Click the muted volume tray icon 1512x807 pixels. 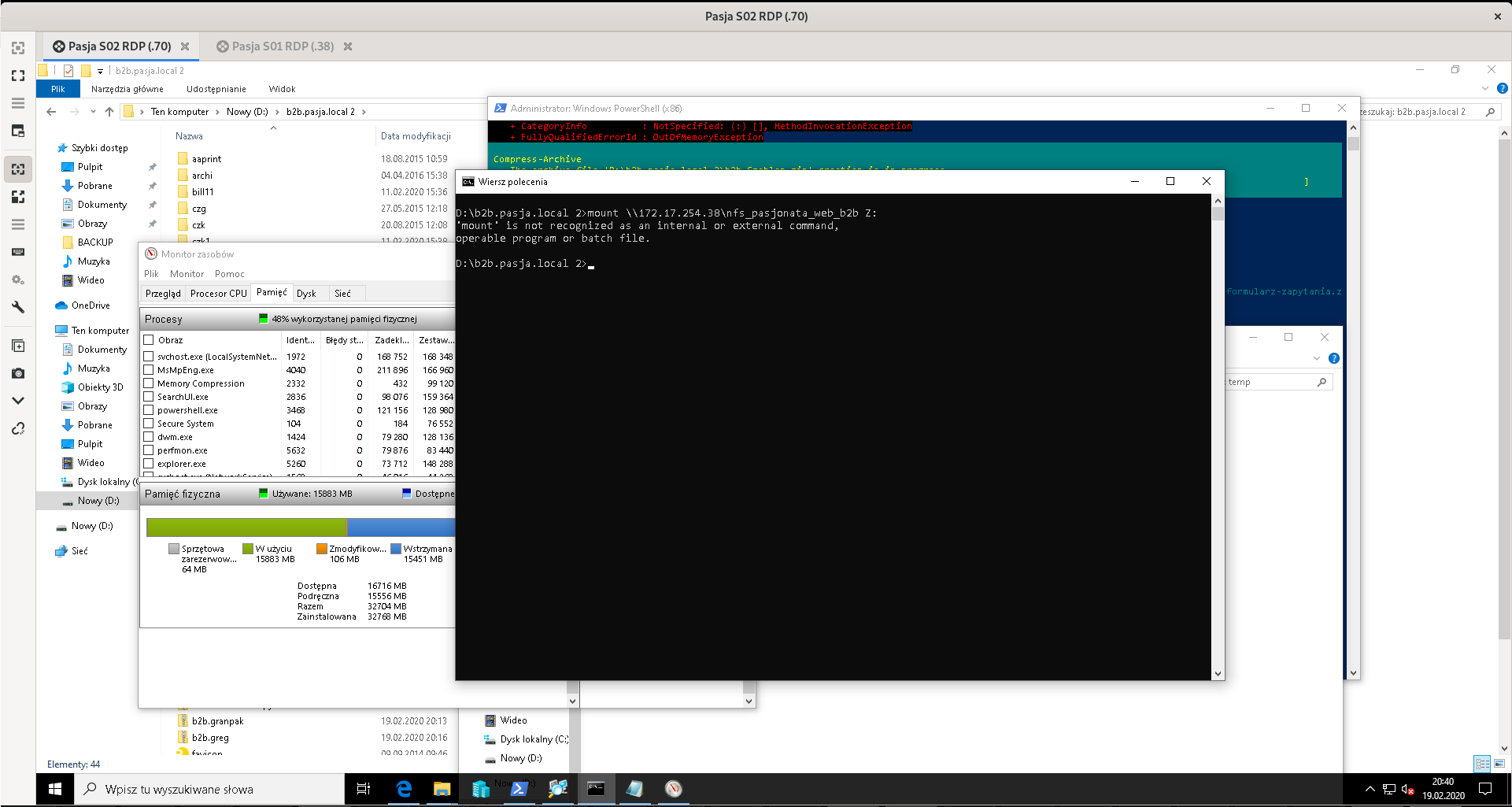point(1408,789)
